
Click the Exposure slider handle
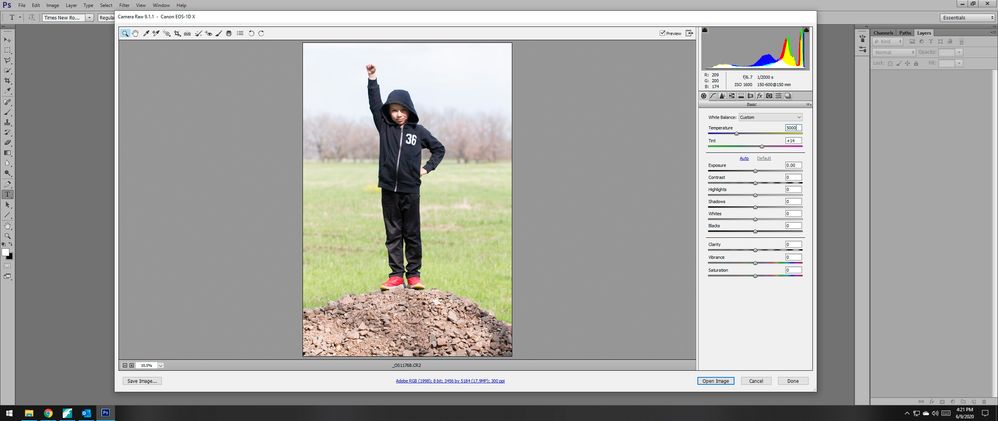click(755, 171)
